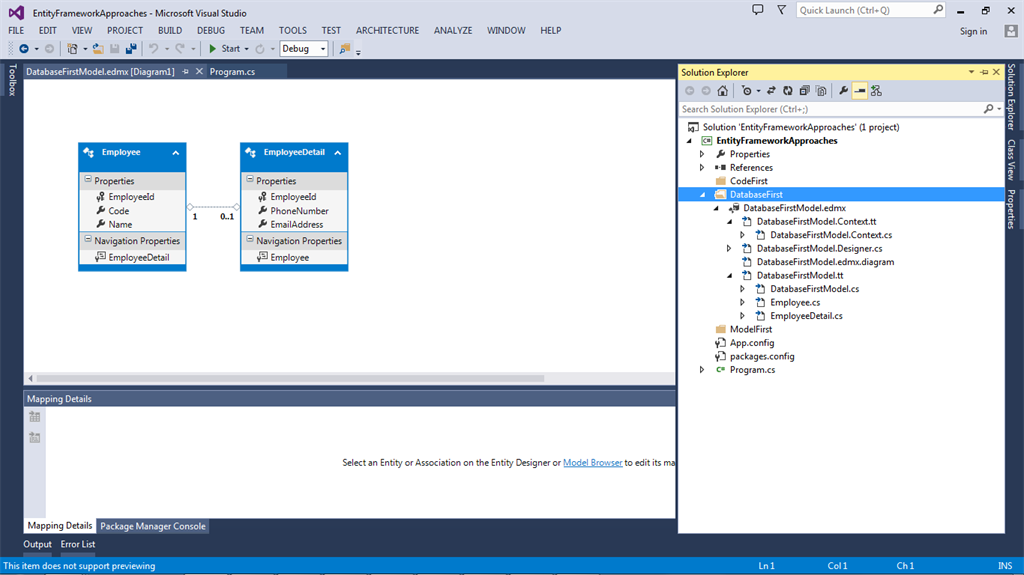Click the notifications filter funnel icon
1024x575 pixels.
click(x=781, y=10)
